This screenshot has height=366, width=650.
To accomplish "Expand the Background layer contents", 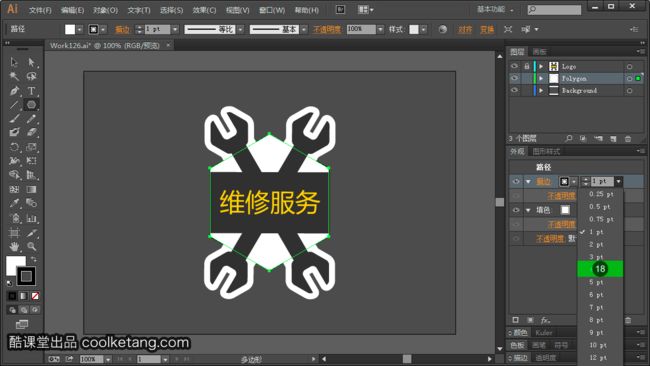I will coord(541,90).
